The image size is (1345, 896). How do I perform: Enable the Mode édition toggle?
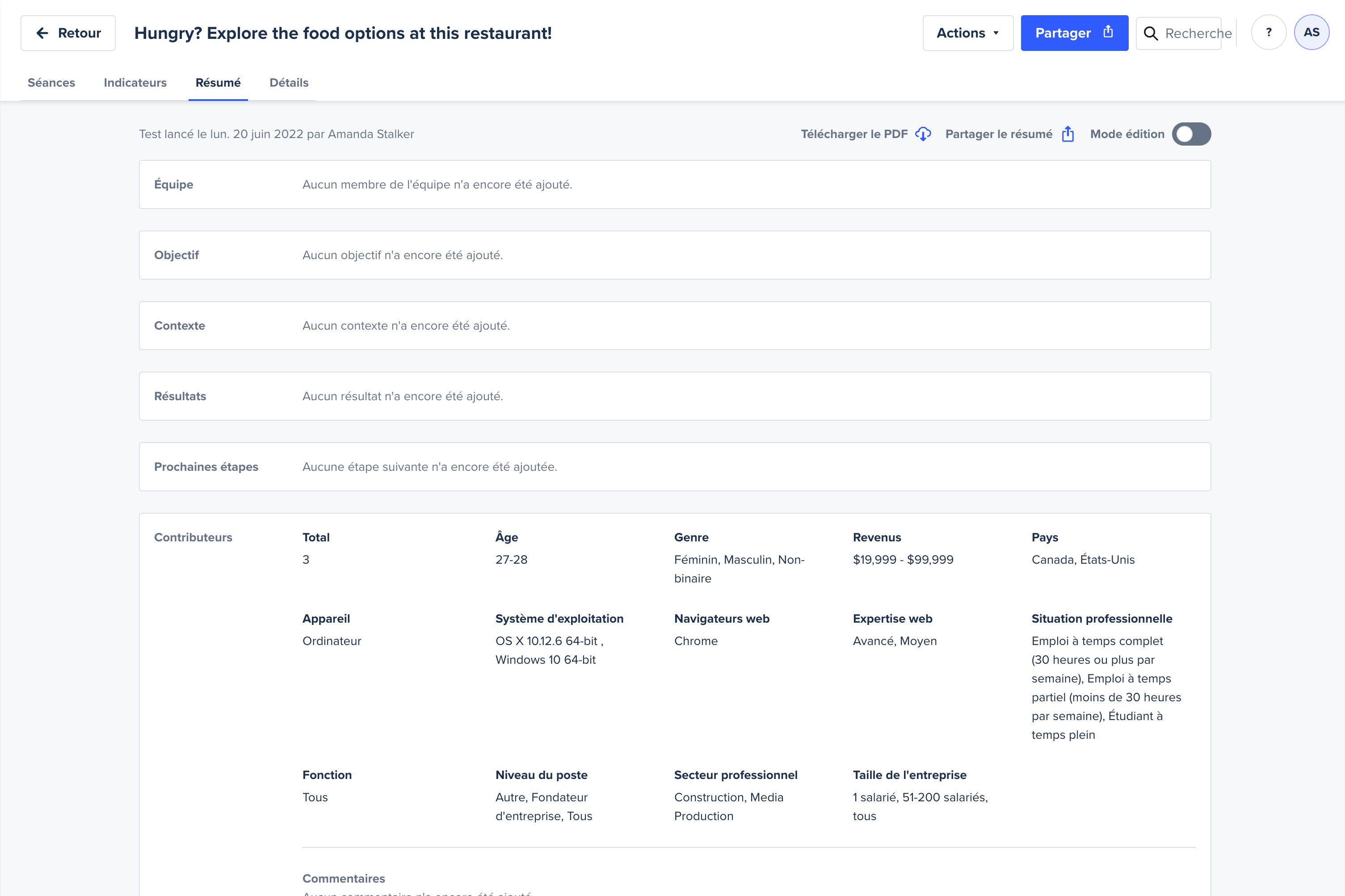click(1191, 134)
